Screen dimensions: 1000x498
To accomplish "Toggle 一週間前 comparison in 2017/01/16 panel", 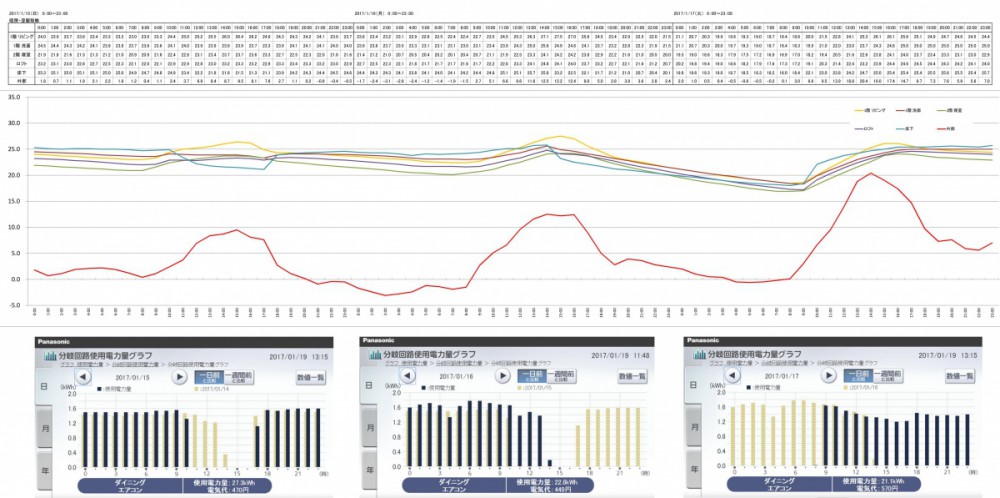I will pos(563,377).
